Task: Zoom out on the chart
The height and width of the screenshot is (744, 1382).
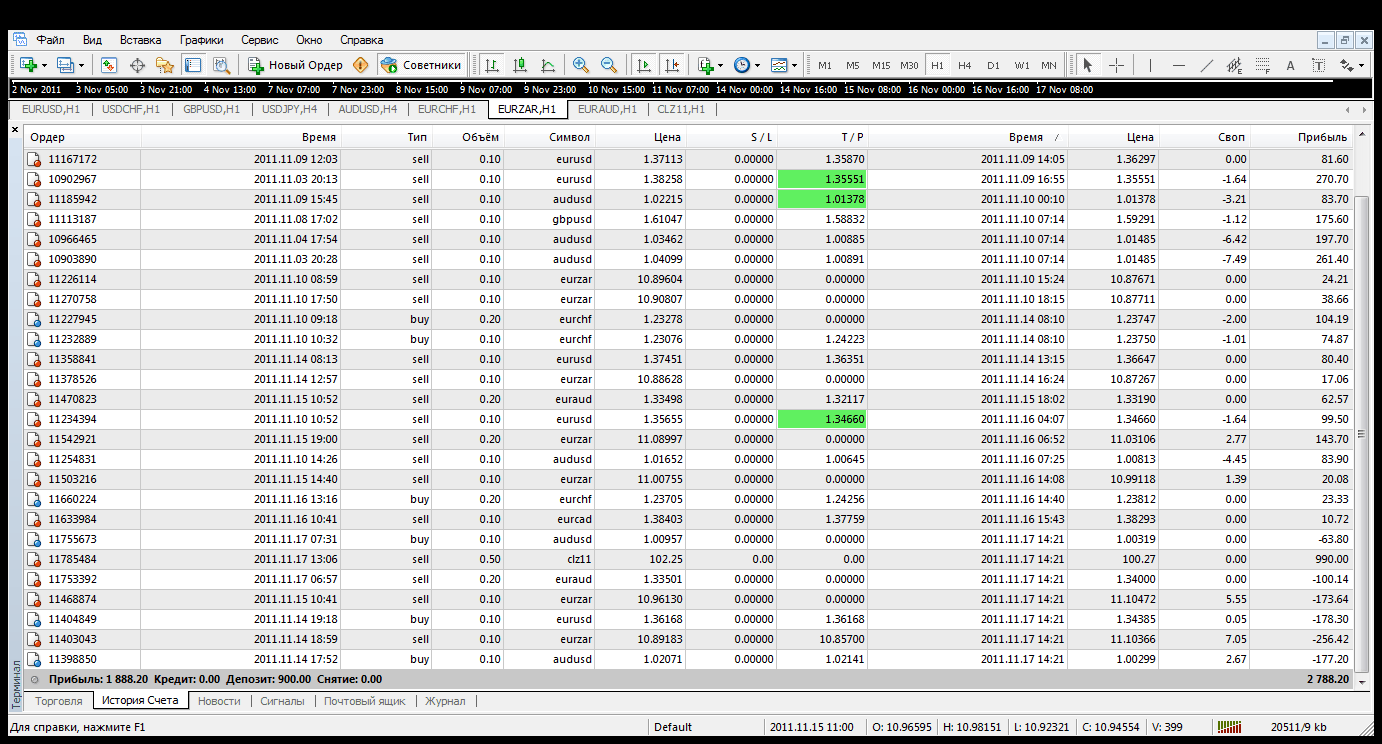Action: [x=608, y=65]
